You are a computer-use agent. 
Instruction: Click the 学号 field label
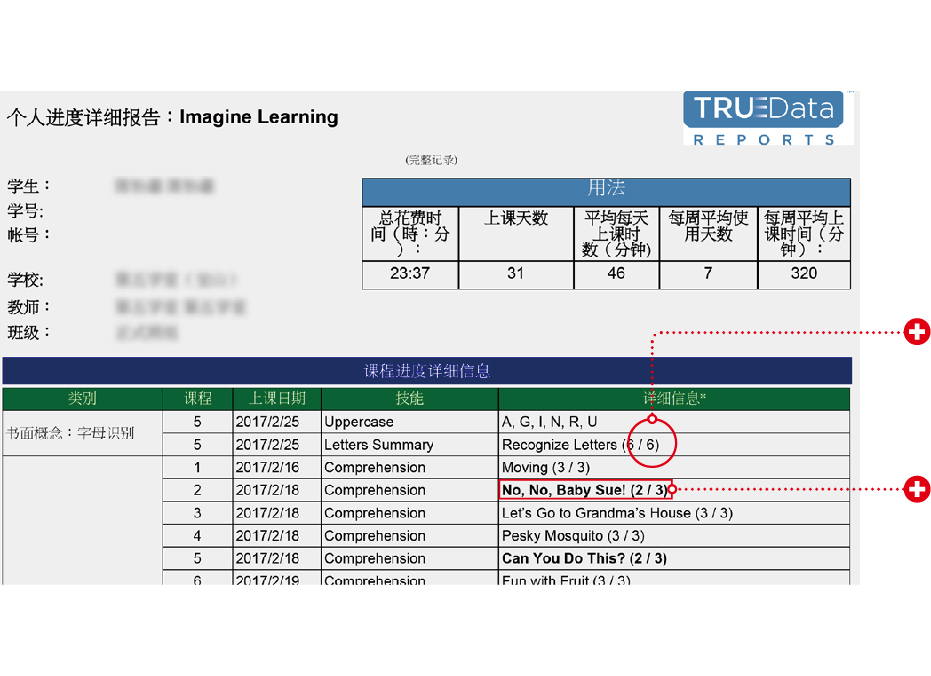tap(26, 211)
